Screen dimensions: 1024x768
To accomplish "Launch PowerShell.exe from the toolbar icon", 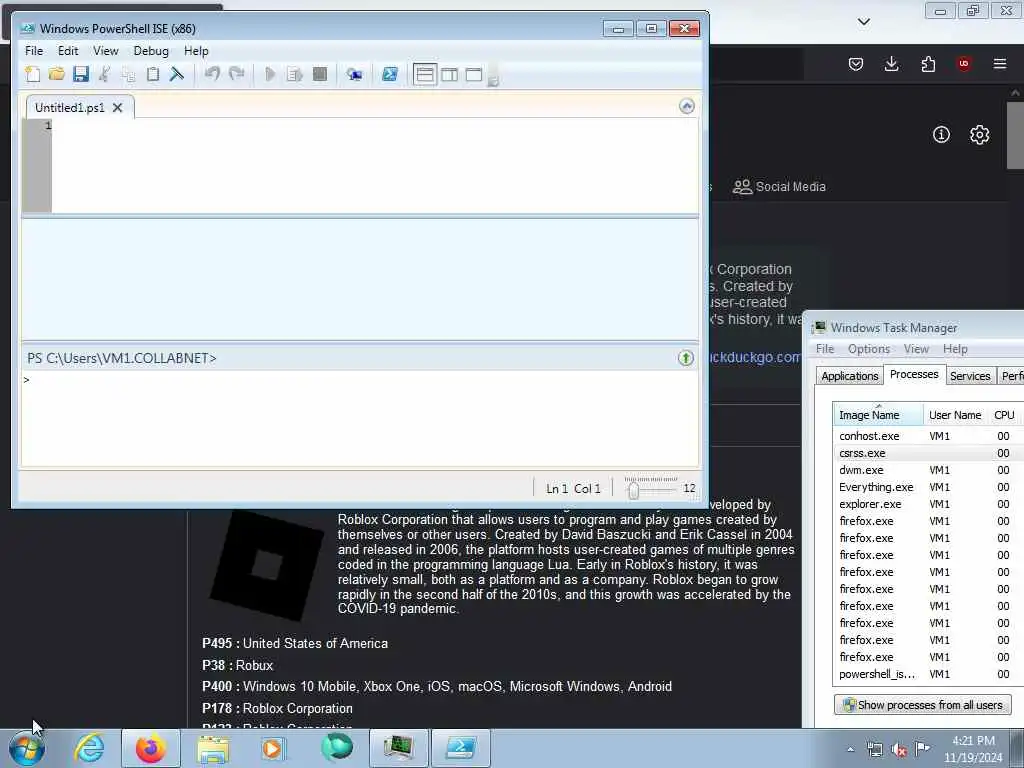I will click(x=390, y=74).
